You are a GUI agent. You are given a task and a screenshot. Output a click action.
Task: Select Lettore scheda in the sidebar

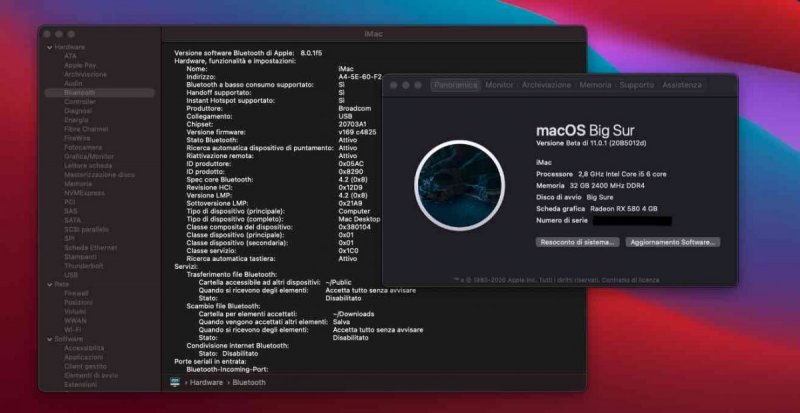tap(88, 166)
